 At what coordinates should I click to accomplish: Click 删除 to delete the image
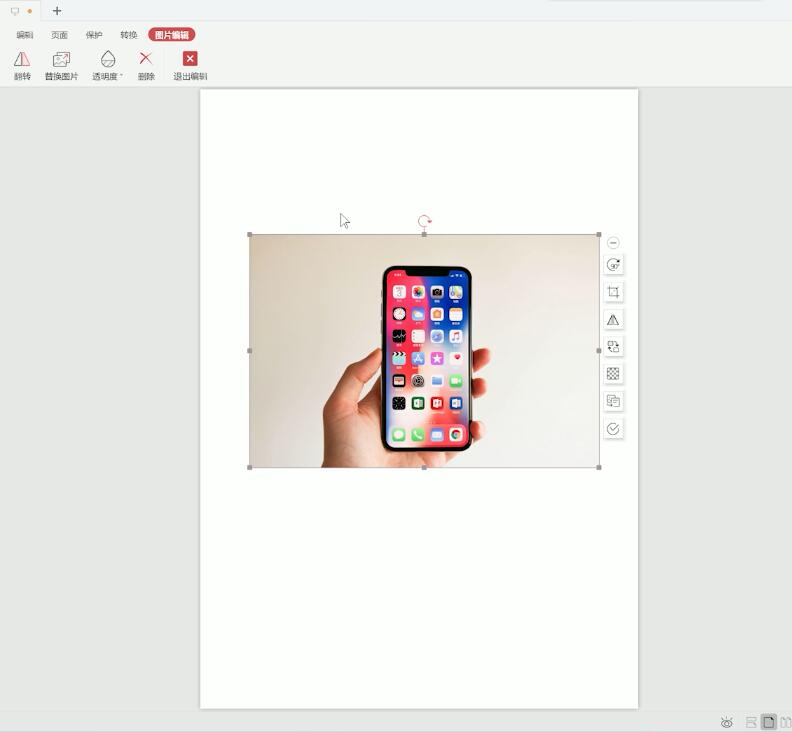tap(146, 66)
